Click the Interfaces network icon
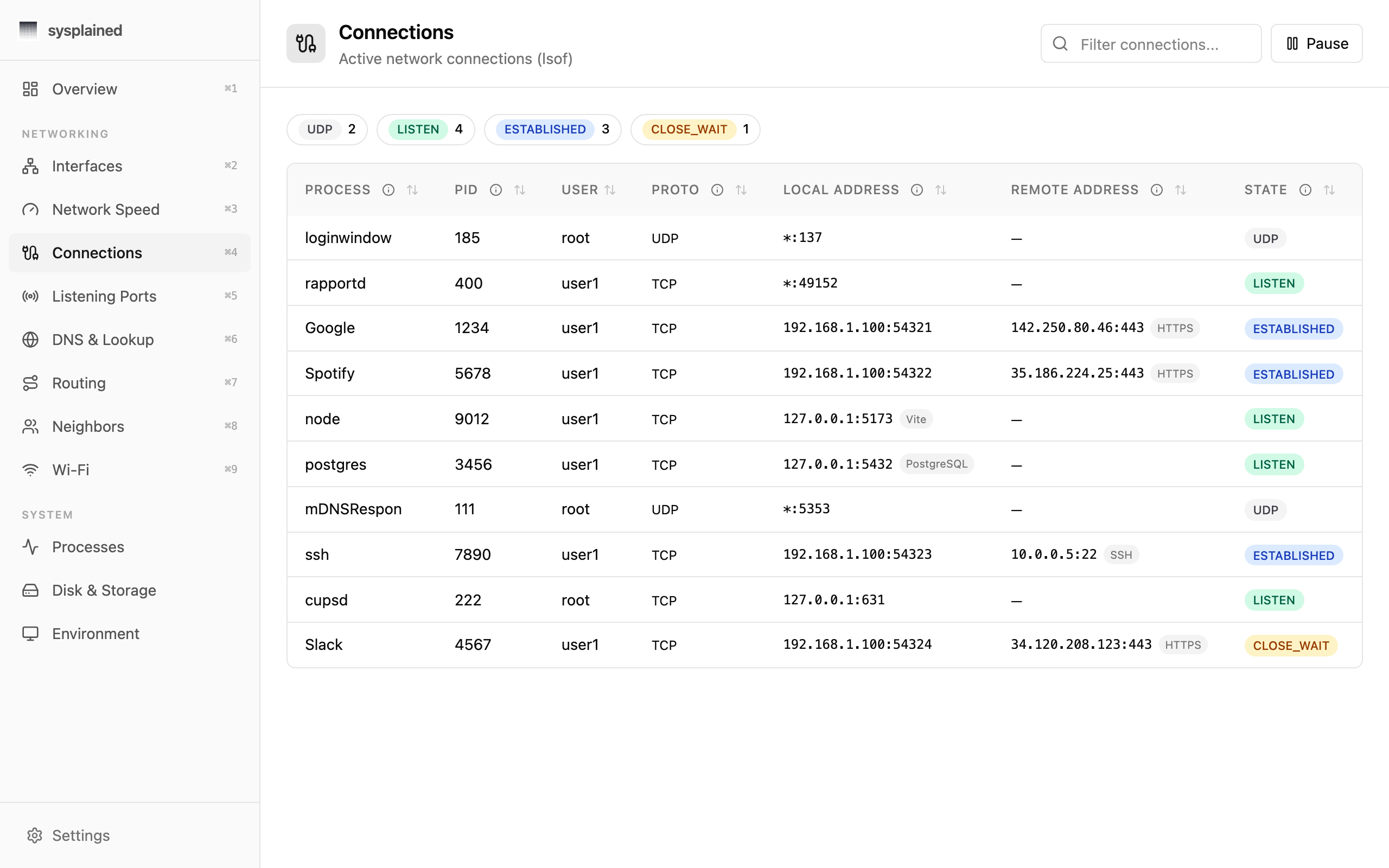Screen dimensions: 1389x868 tap(30, 166)
